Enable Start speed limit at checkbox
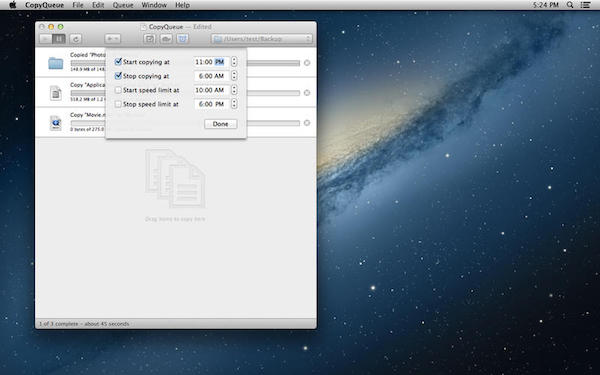This screenshot has height=375, width=600. click(118, 90)
